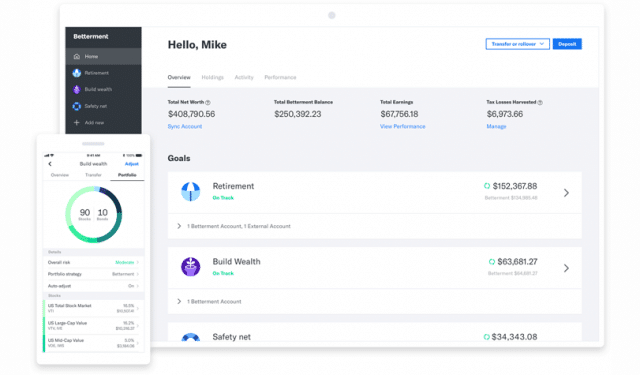
Task: Click the $67,756.18 total earnings value
Action: [x=399, y=114]
